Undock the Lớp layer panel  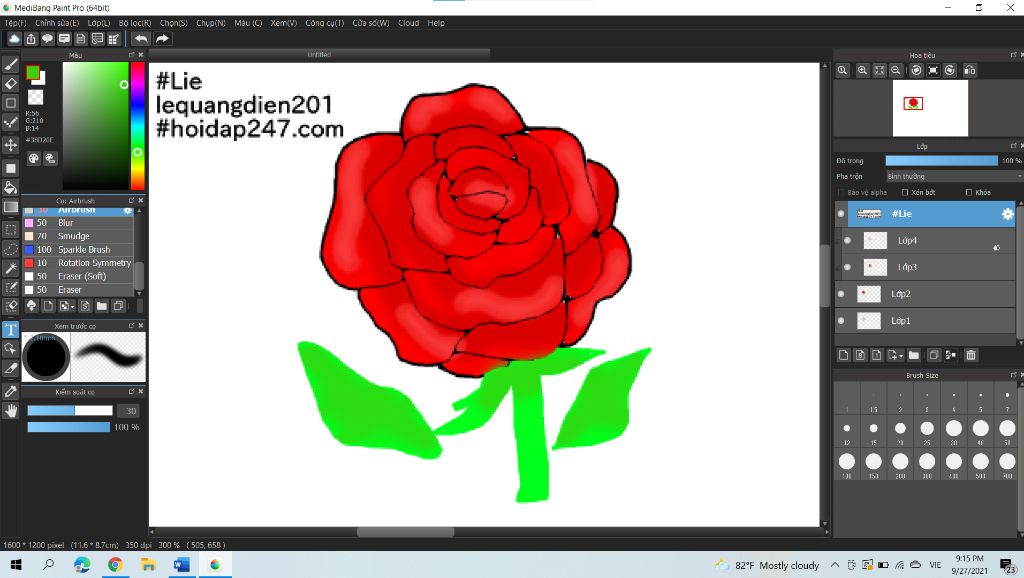(x=1014, y=146)
